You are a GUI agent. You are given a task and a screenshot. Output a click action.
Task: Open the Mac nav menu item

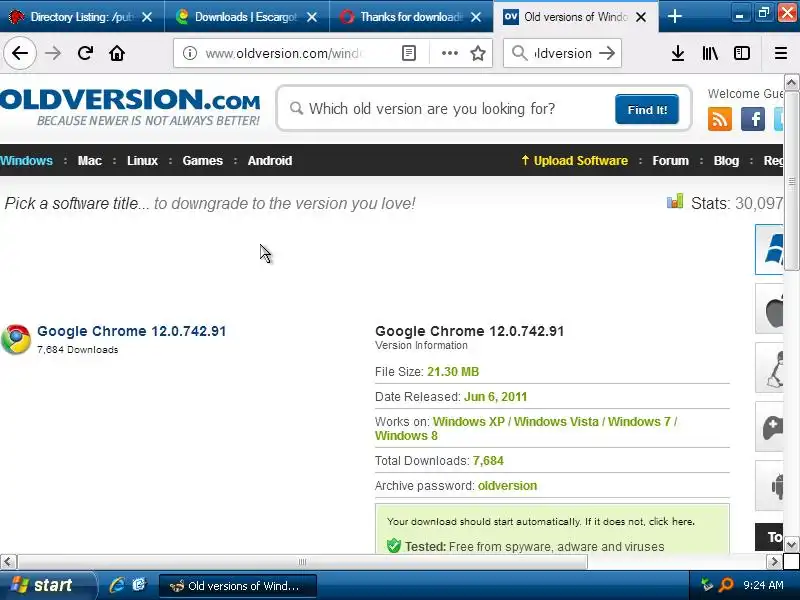[90, 161]
